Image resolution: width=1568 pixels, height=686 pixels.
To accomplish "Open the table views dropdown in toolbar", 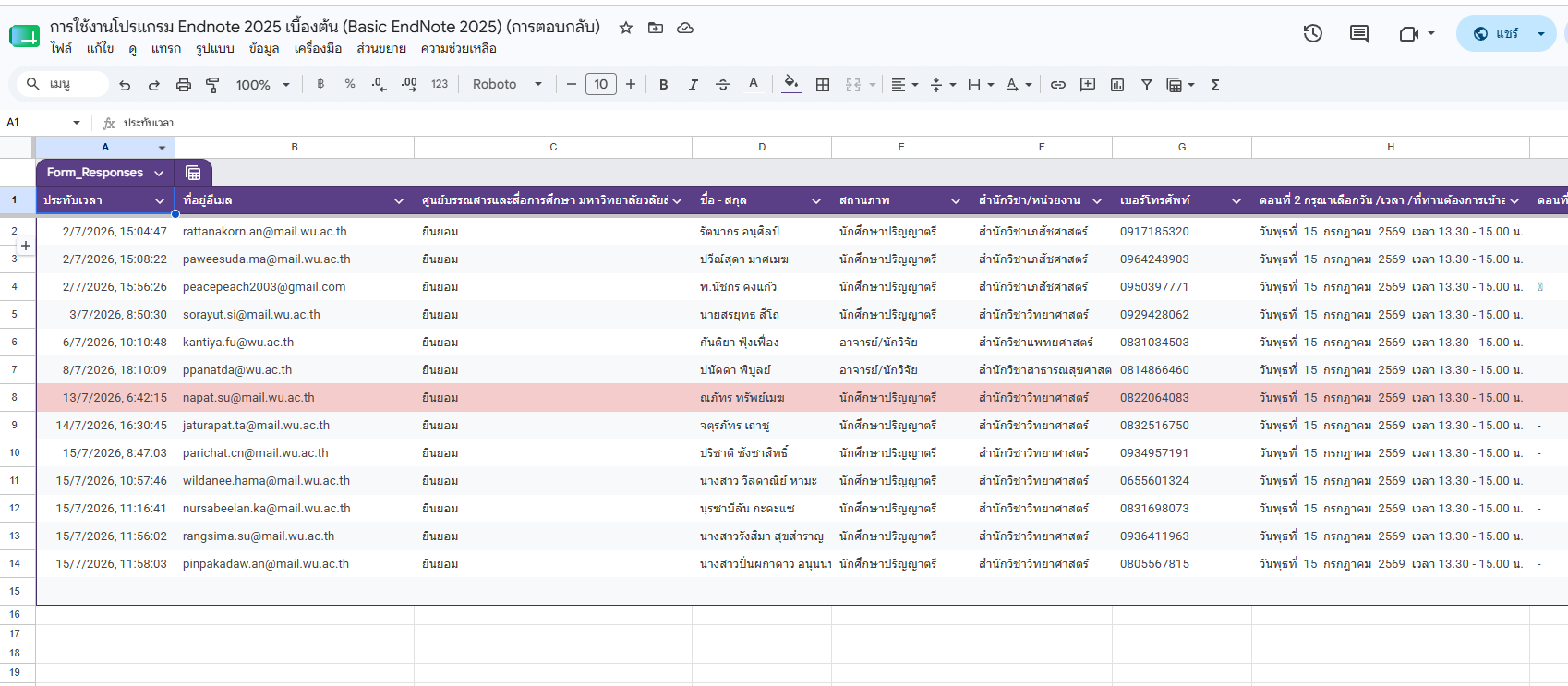I will 1180,85.
